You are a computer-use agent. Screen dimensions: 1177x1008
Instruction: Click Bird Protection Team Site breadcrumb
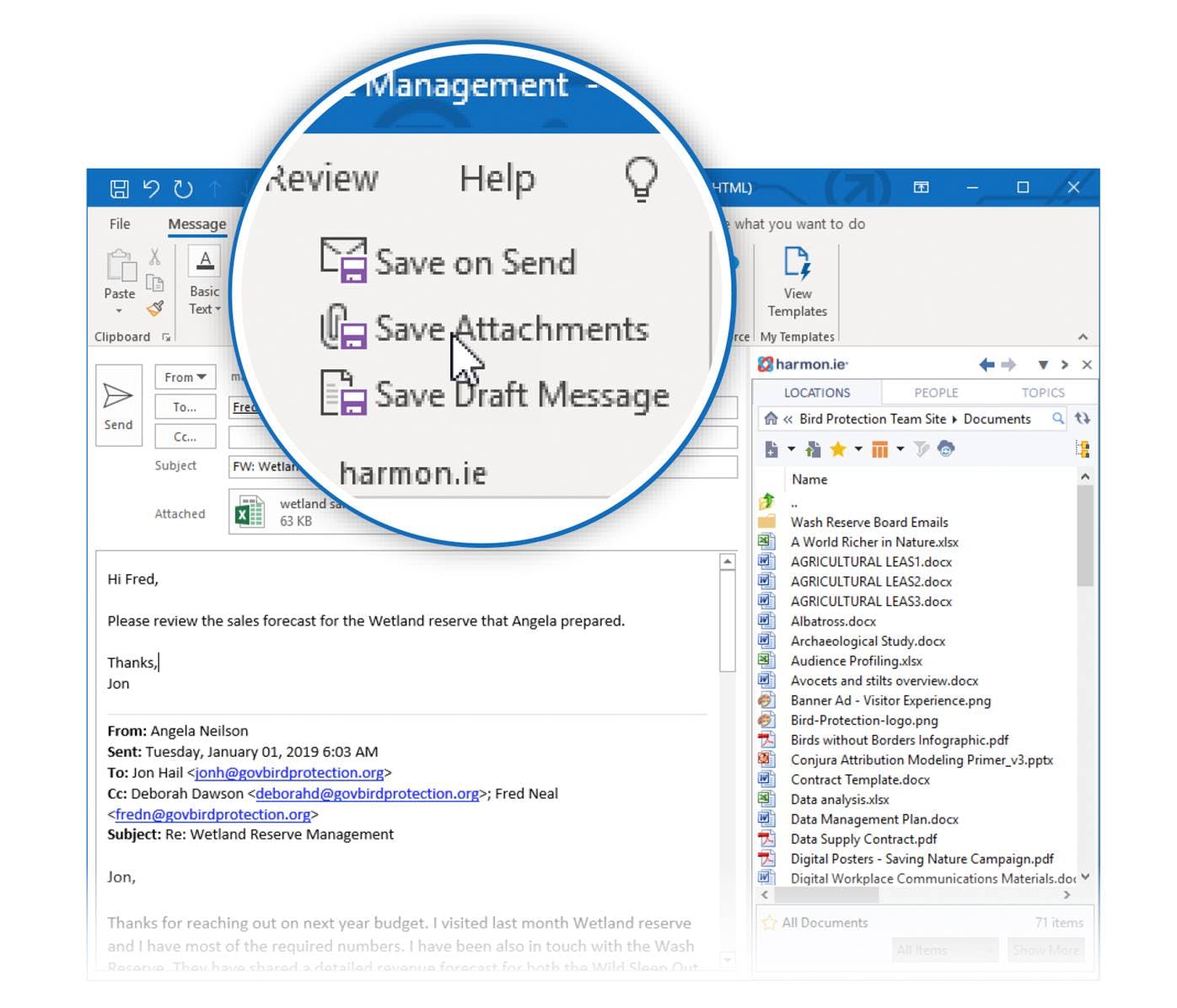[873, 419]
